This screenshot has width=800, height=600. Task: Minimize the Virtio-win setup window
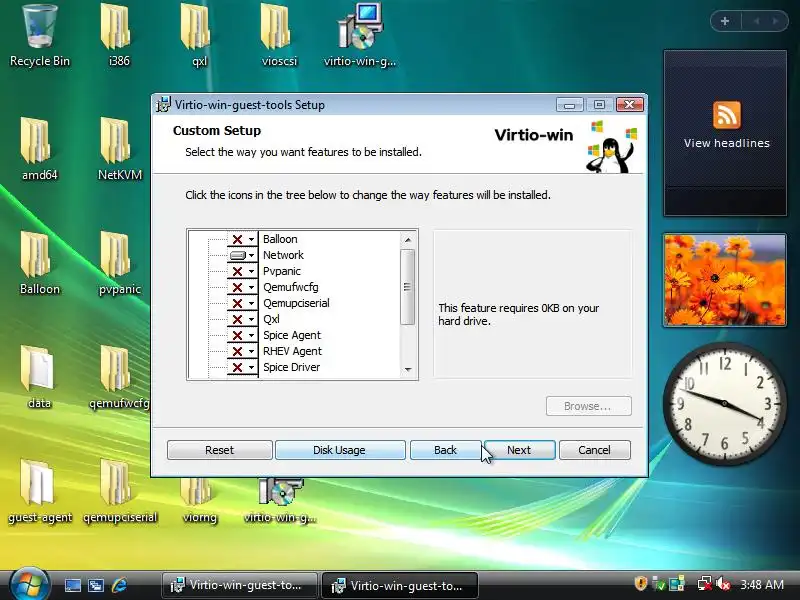(569, 105)
